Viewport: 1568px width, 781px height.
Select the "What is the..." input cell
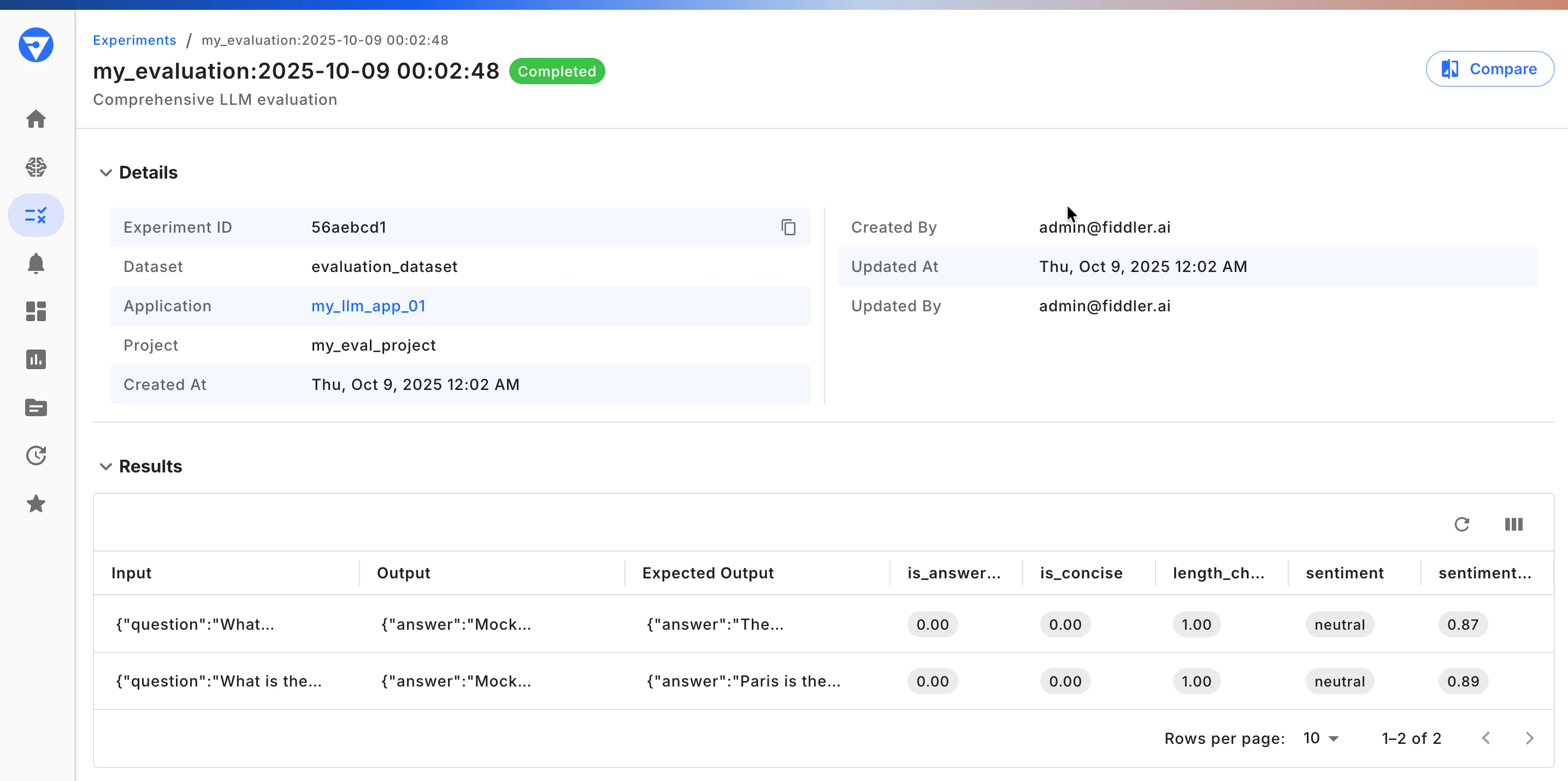point(219,681)
